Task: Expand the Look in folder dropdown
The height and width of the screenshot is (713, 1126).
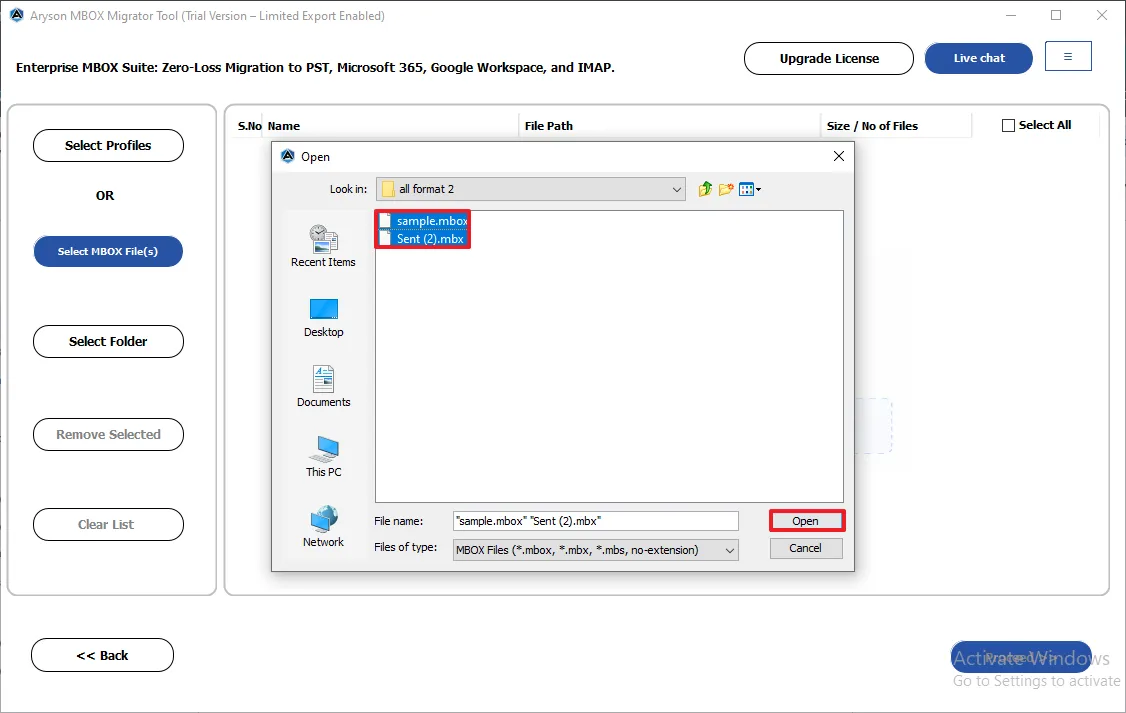Action: pos(676,190)
